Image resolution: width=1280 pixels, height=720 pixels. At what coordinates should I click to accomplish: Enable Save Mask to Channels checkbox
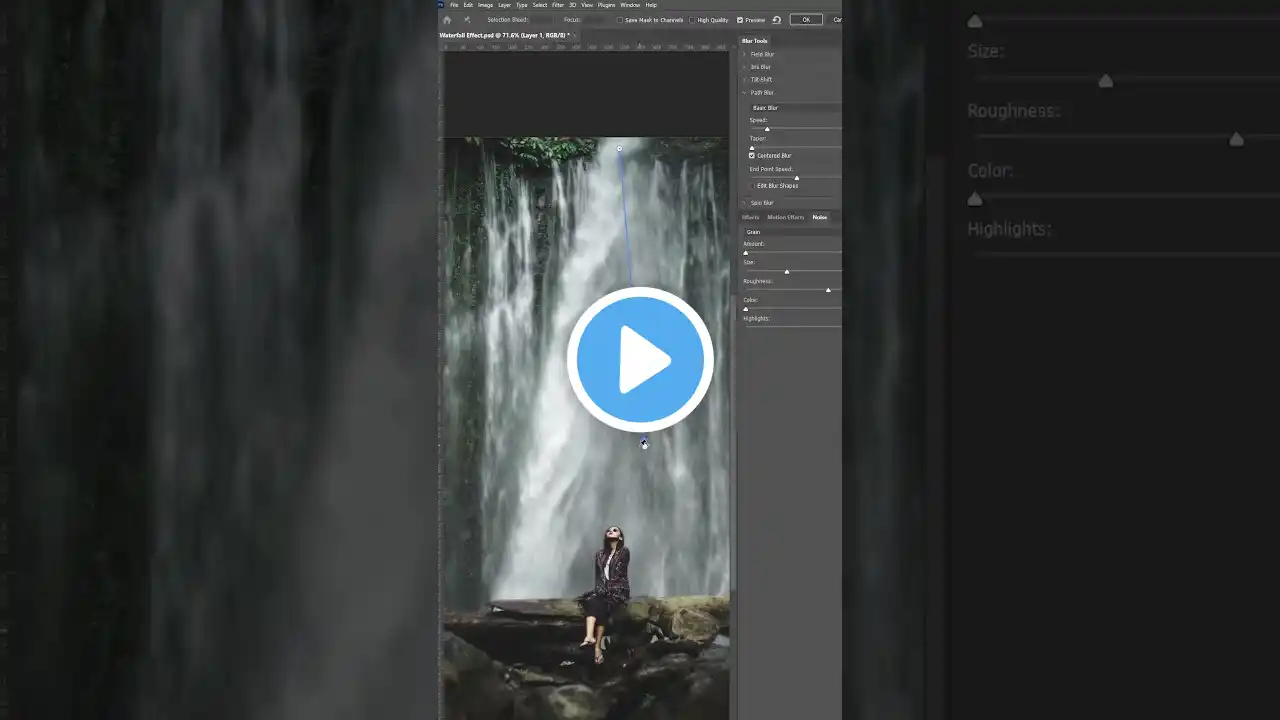(620, 20)
